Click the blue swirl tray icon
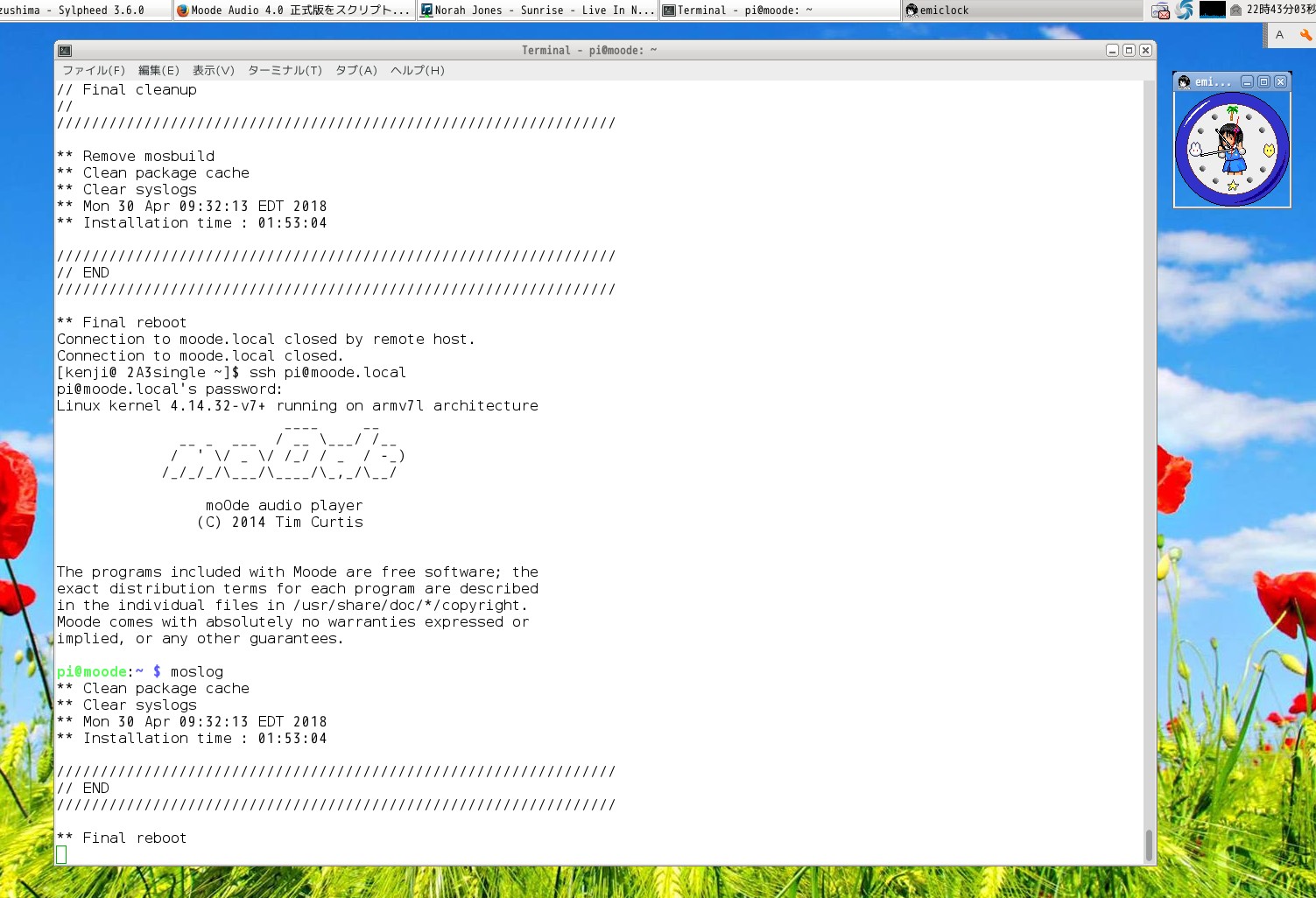 [x=1185, y=11]
